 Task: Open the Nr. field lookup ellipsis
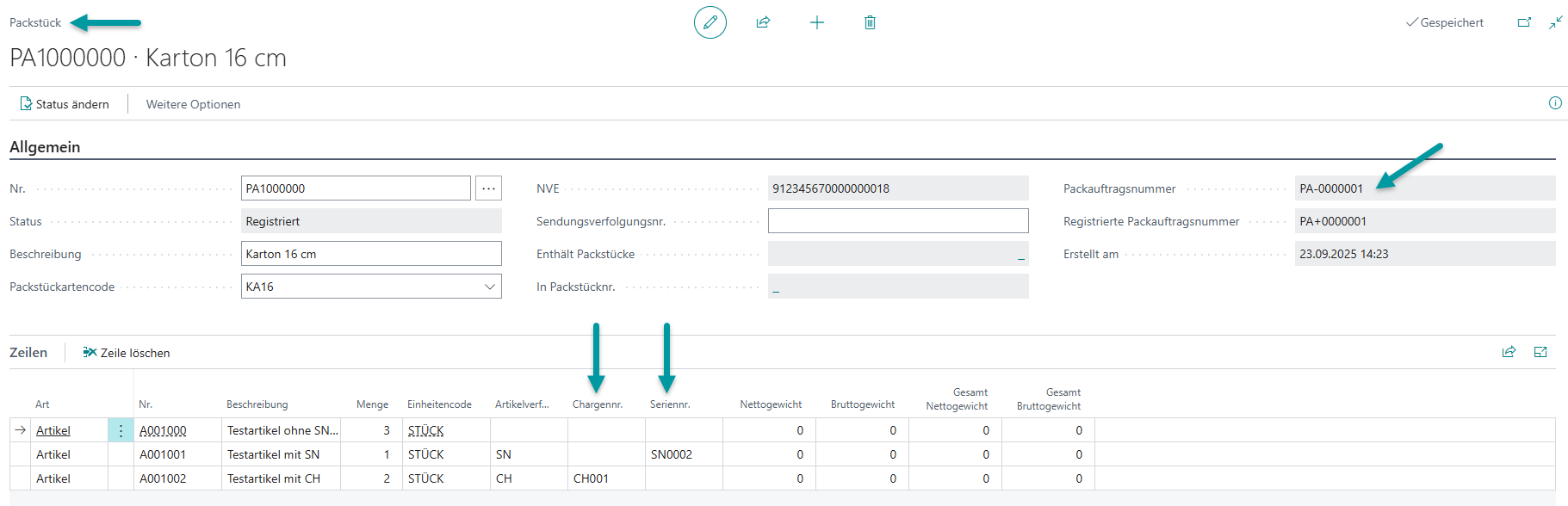(x=488, y=188)
